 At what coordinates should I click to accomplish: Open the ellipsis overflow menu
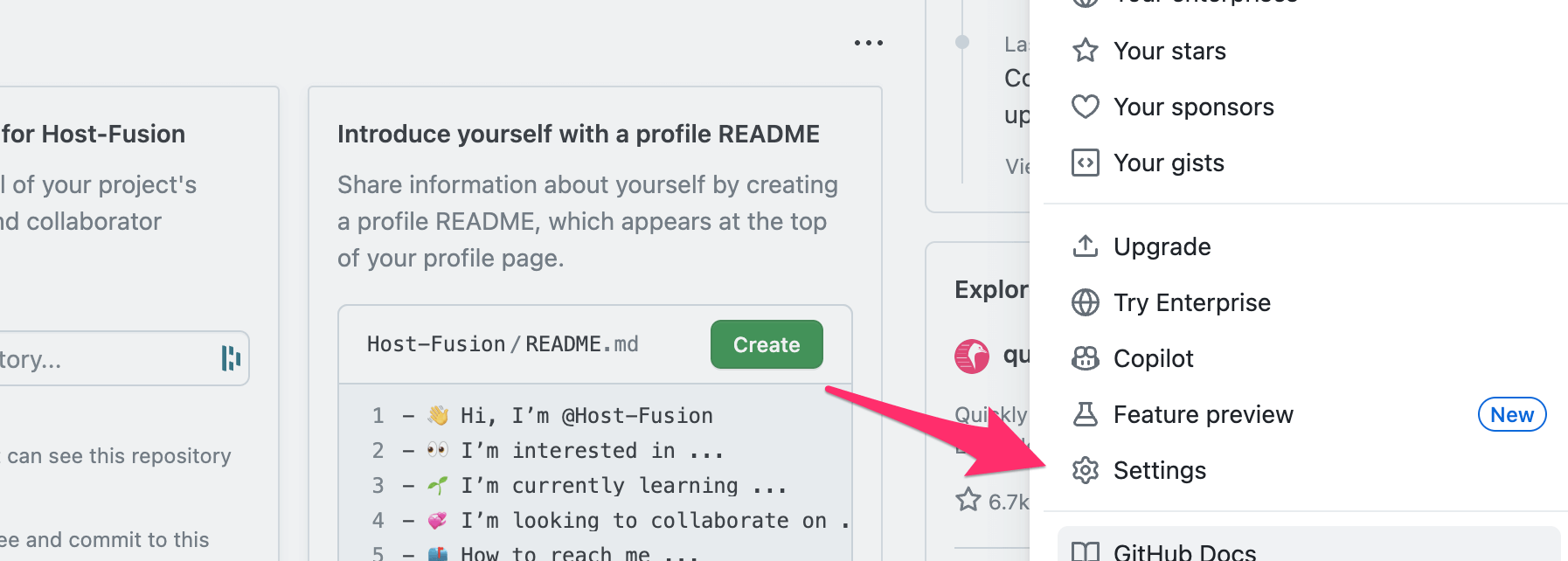click(868, 42)
